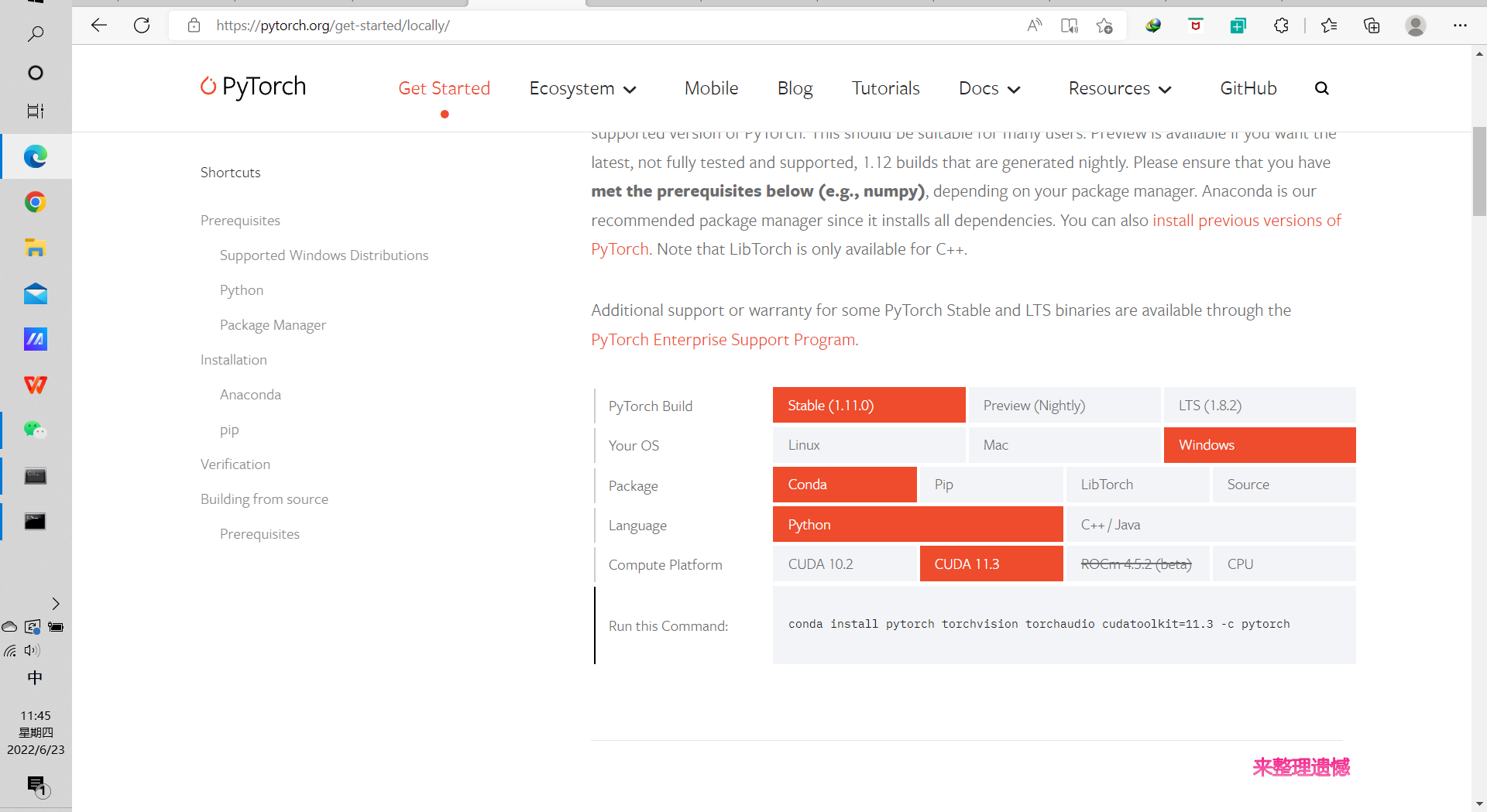
Task: Choose Linux as your OS
Action: tap(869, 445)
